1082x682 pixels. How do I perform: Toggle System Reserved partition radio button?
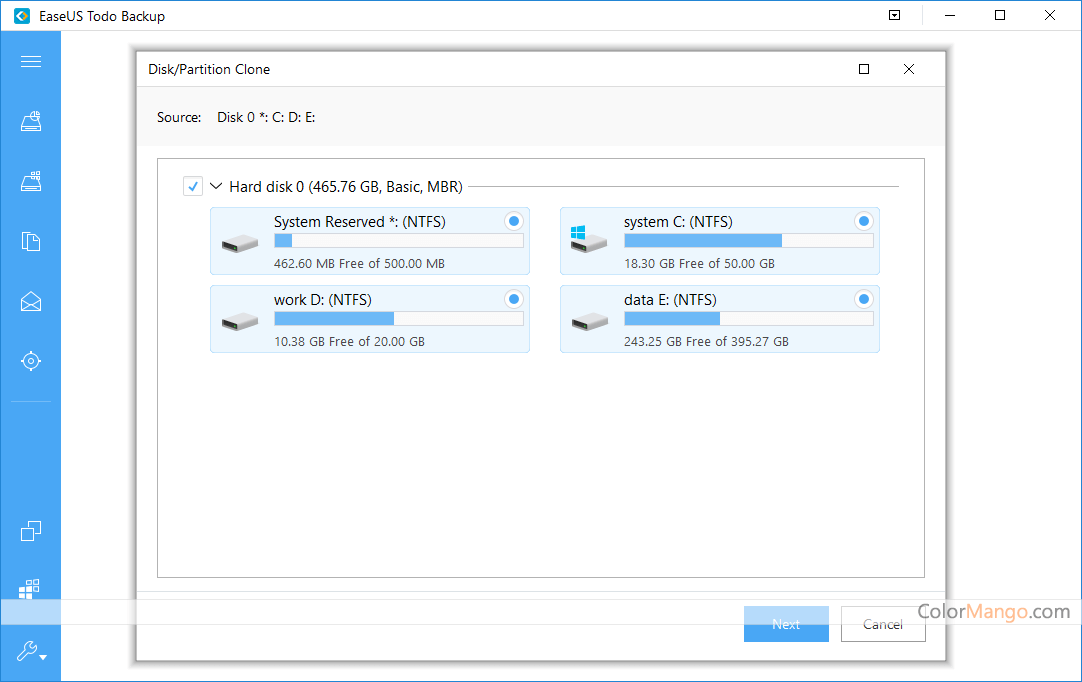(513, 221)
